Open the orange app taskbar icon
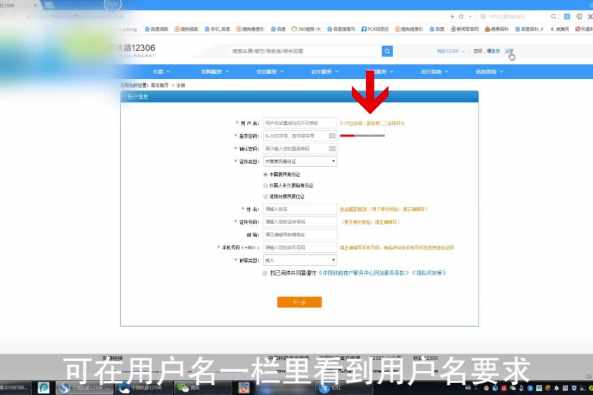The height and width of the screenshot is (395, 593). (x=244, y=388)
